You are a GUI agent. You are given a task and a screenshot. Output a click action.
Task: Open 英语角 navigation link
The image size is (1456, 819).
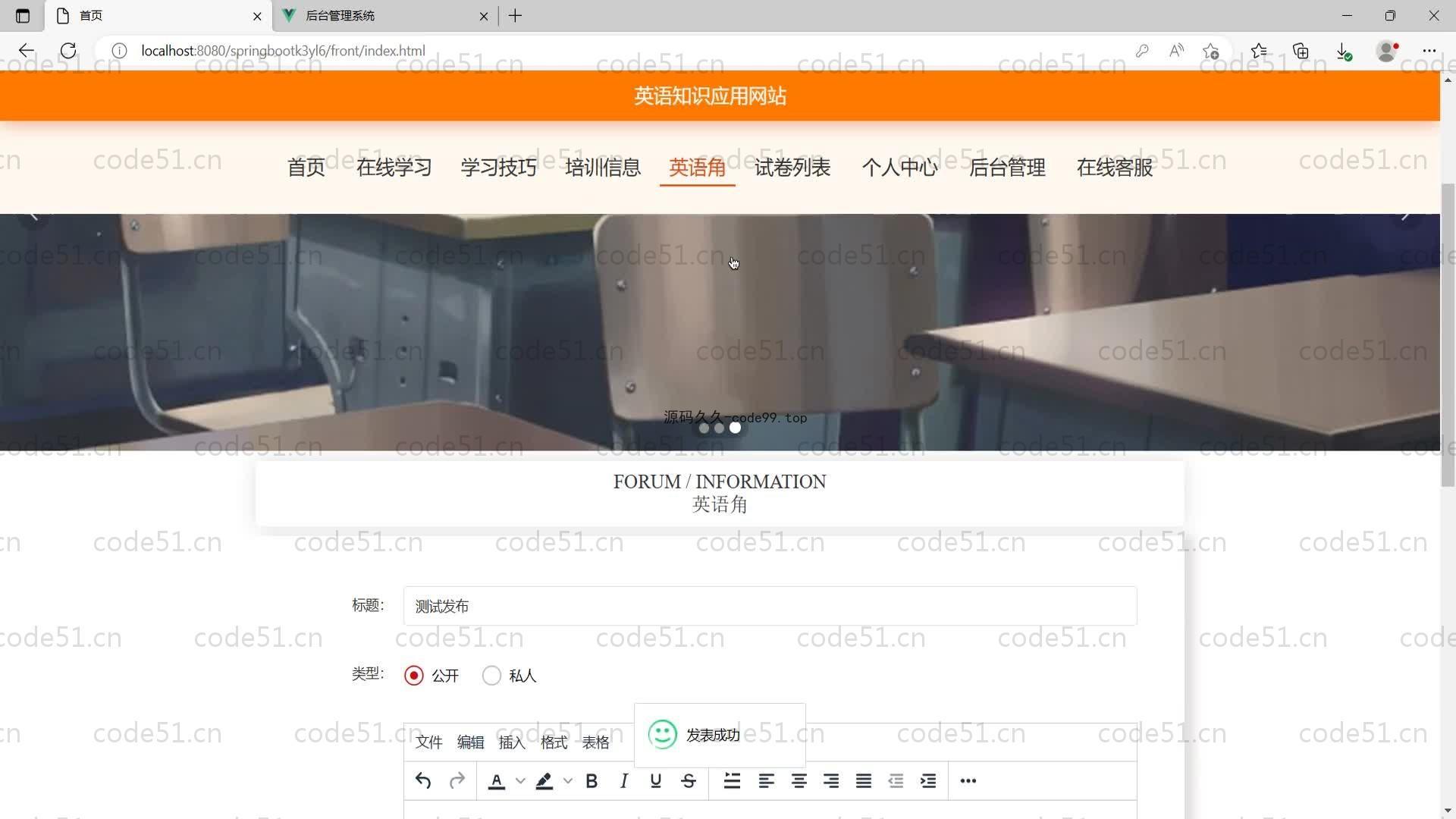click(x=698, y=168)
